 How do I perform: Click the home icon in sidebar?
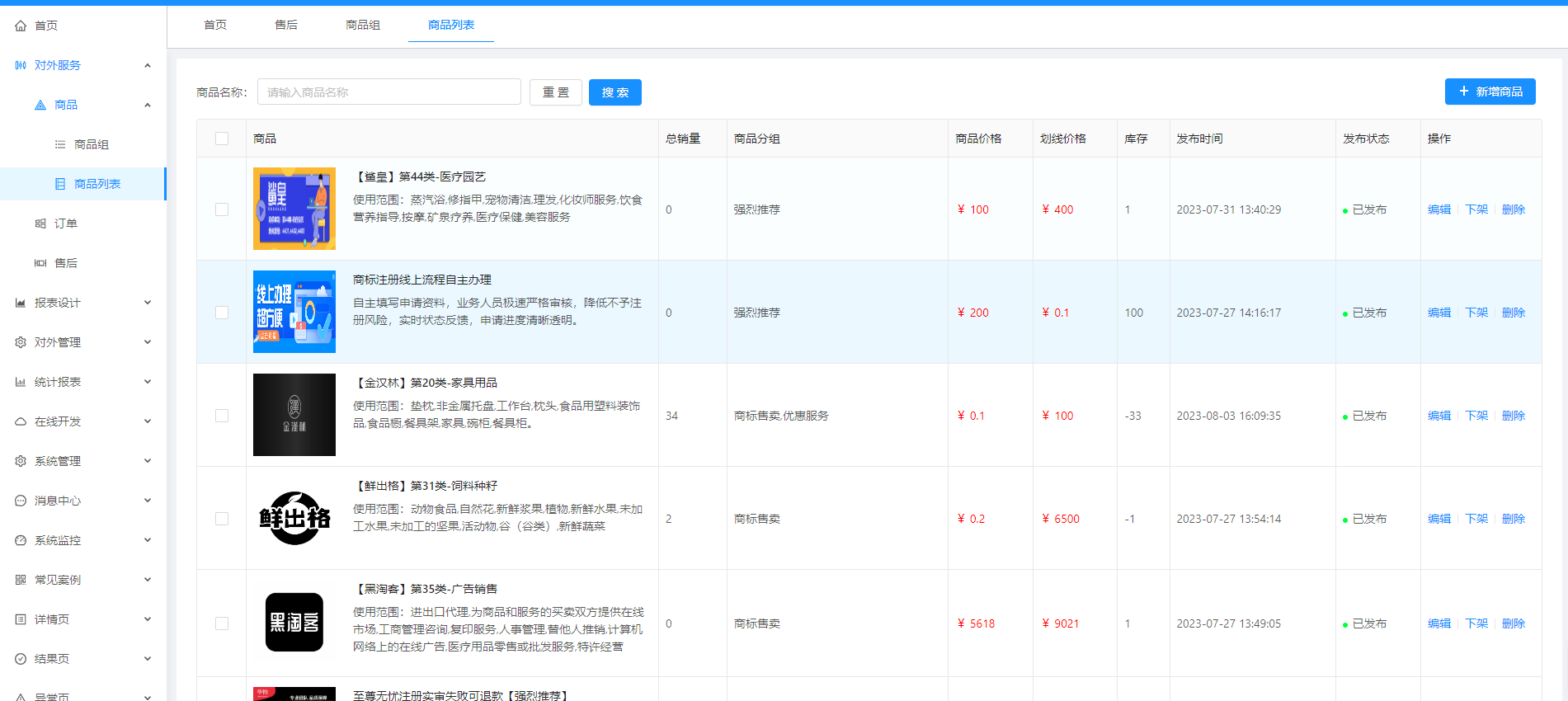21,26
